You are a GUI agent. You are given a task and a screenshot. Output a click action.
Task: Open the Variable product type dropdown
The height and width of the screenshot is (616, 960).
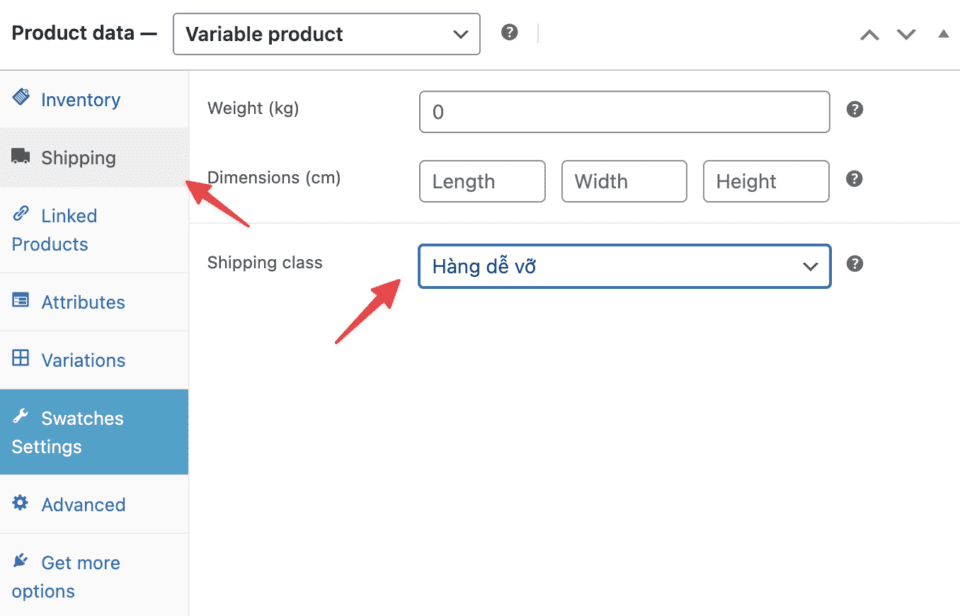[326, 34]
